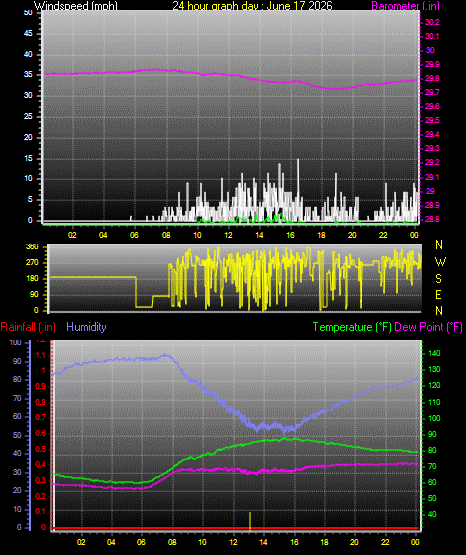The image size is (466, 555).
Task: Click the 04 hour label under the rainfall chart
Action: pos(111,542)
